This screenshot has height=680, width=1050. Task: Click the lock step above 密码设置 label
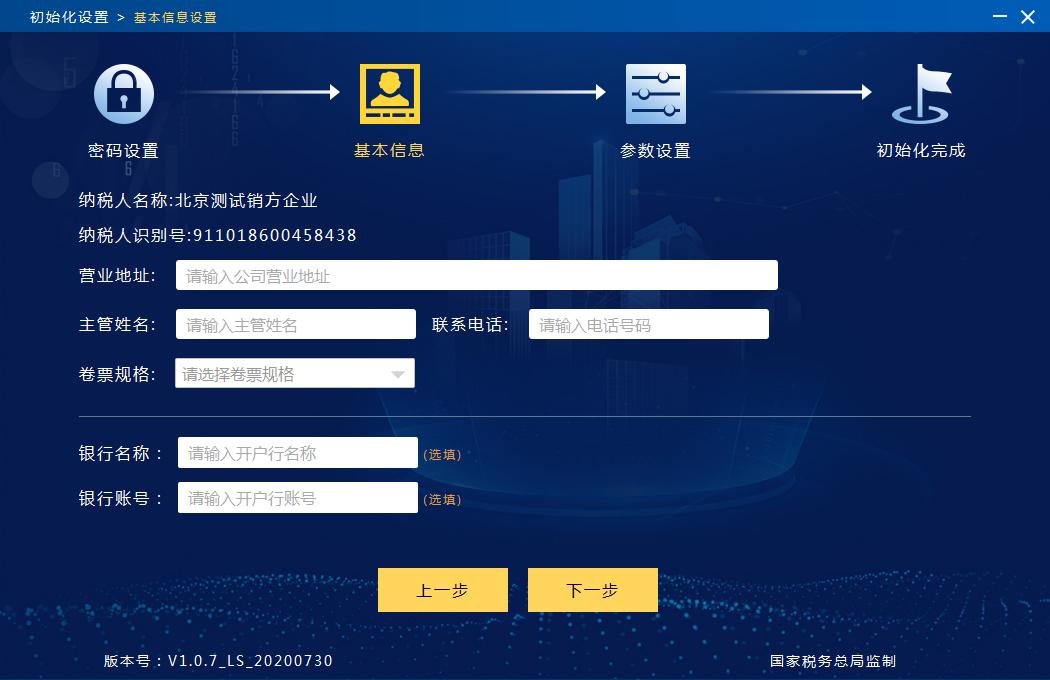pyautogui.click(x=125, y=92)
